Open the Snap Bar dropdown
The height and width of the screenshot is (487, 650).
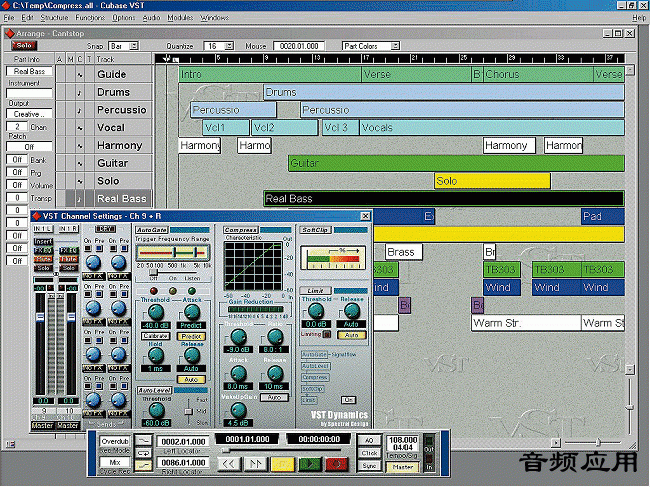(x=123, y=46)
